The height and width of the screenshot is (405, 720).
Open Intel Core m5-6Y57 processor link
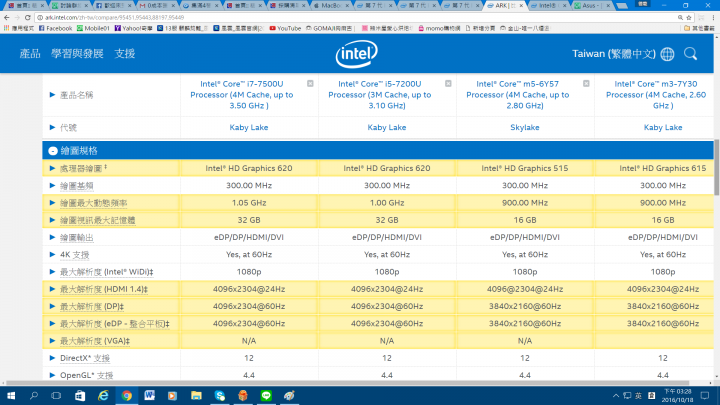point(518,95)
